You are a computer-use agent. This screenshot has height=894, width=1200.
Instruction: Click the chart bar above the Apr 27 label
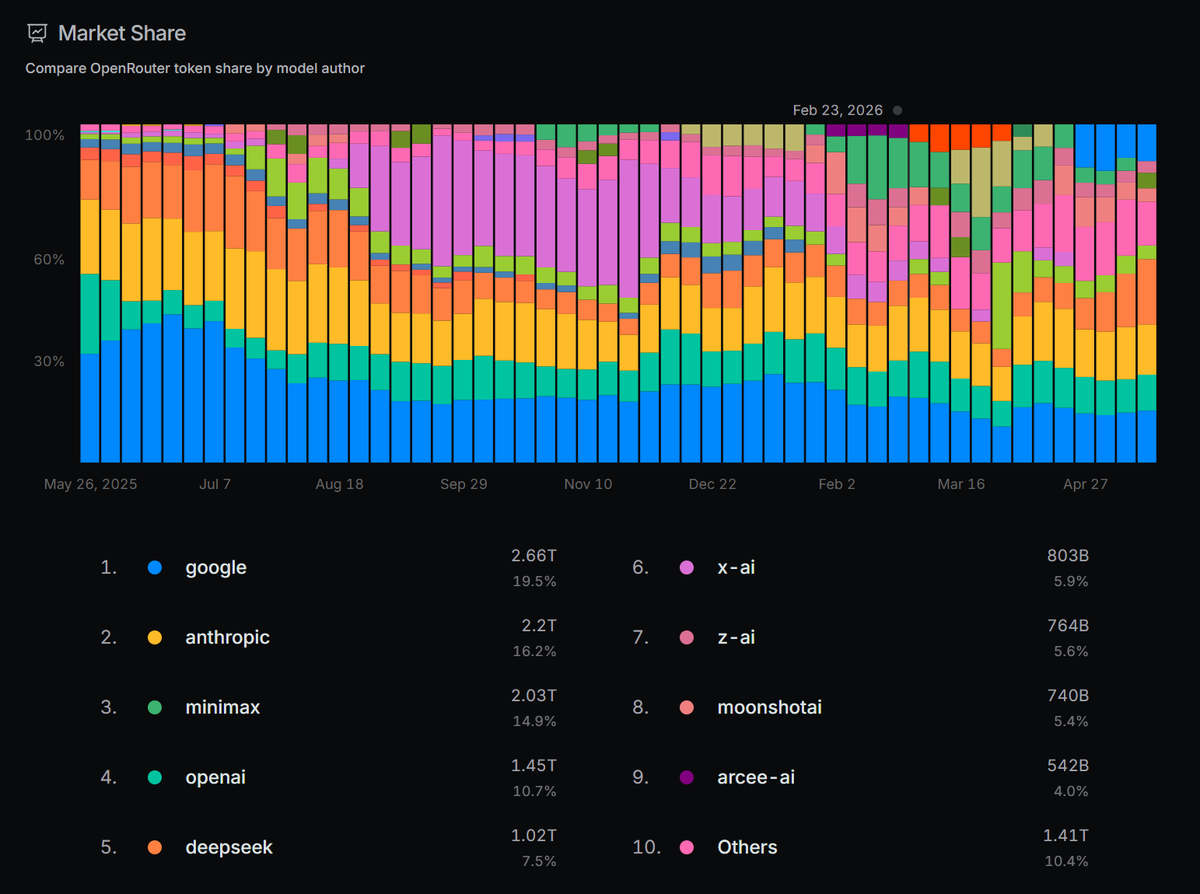1084,294
